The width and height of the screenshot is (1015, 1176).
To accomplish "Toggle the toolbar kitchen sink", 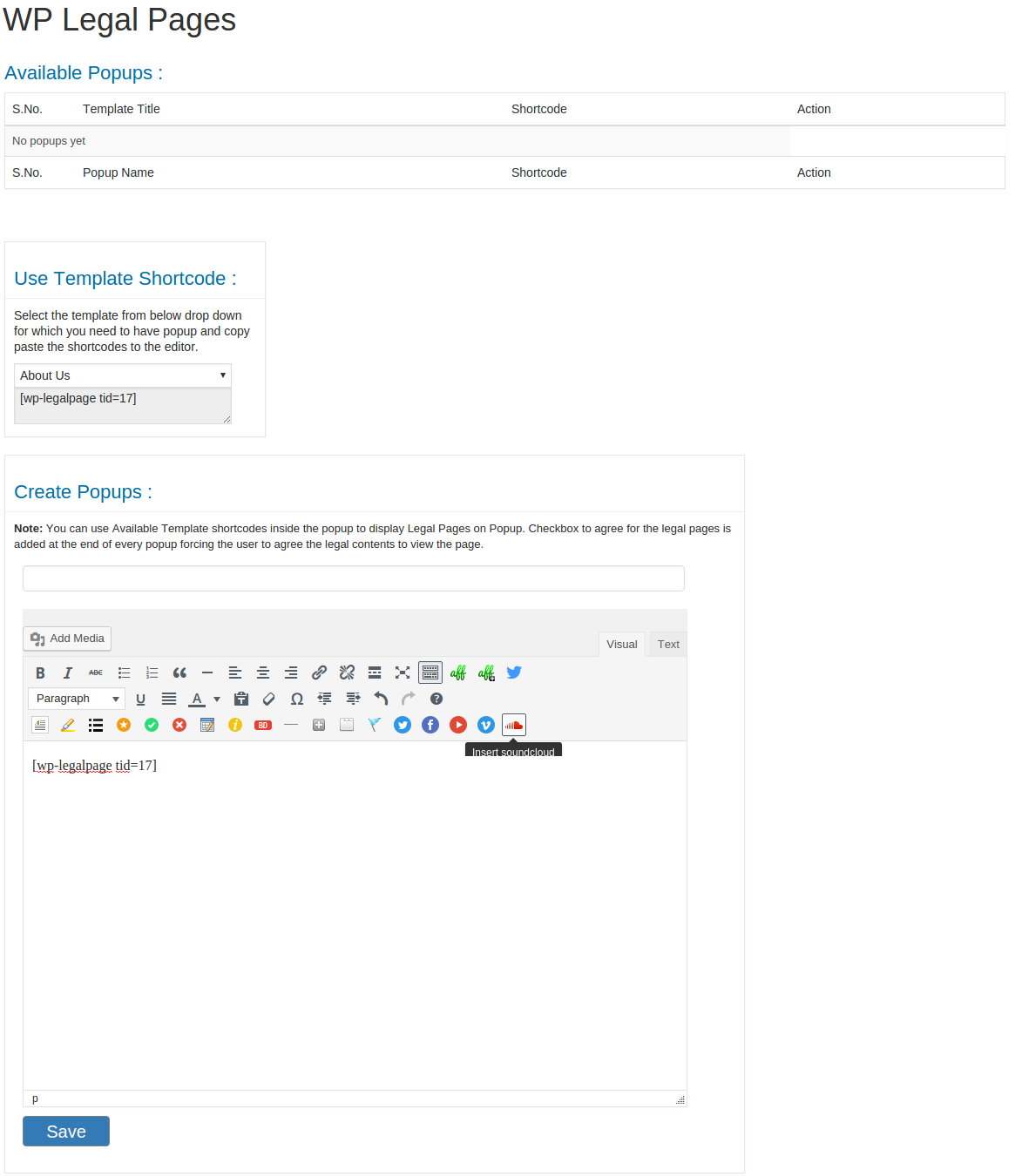I will coord(430,672).
